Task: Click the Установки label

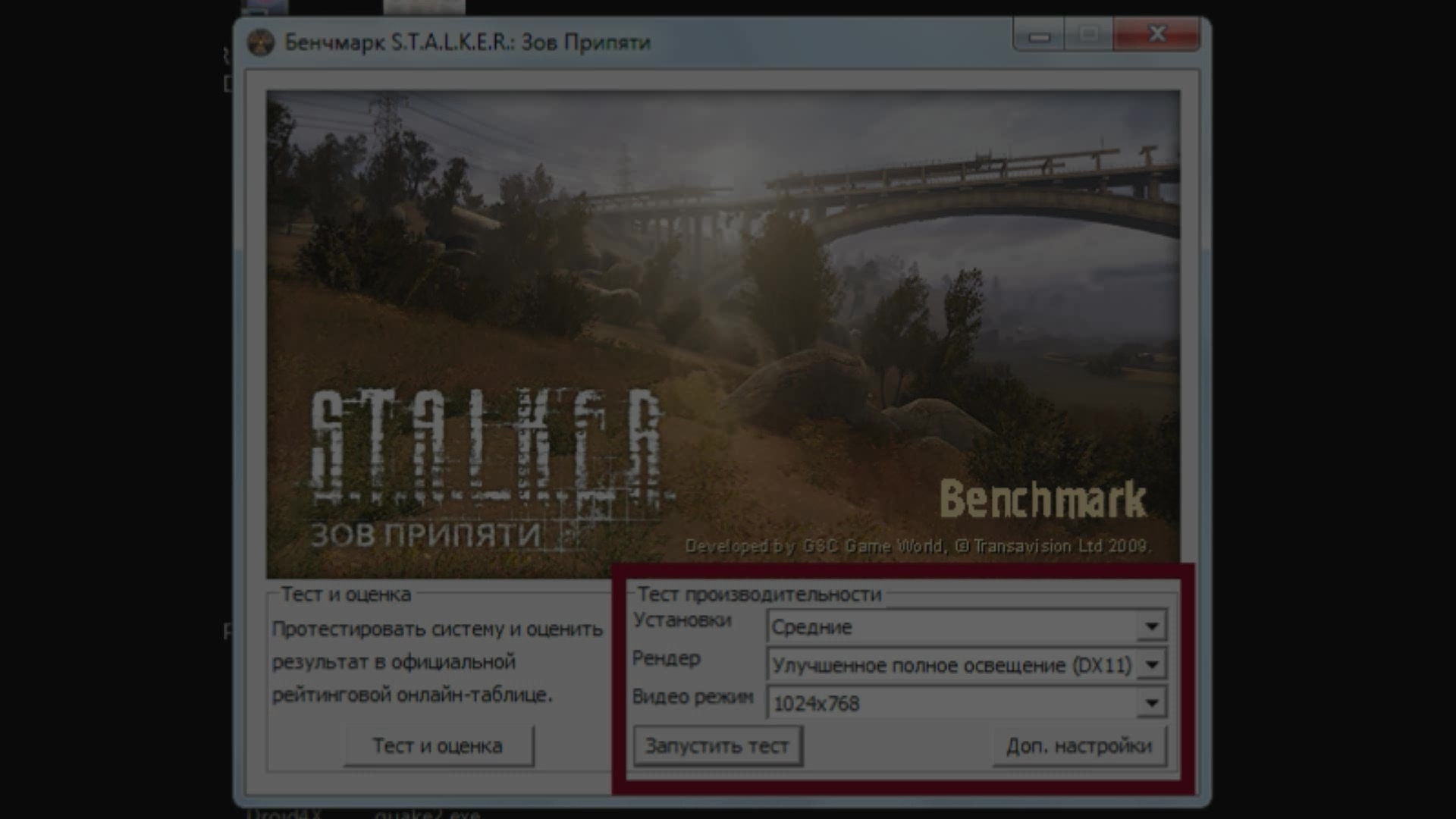Action: pos(682,620)
